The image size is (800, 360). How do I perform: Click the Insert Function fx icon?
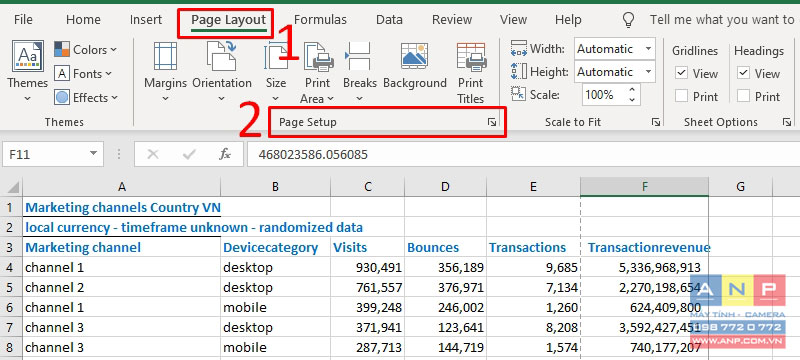coord(224,154)
